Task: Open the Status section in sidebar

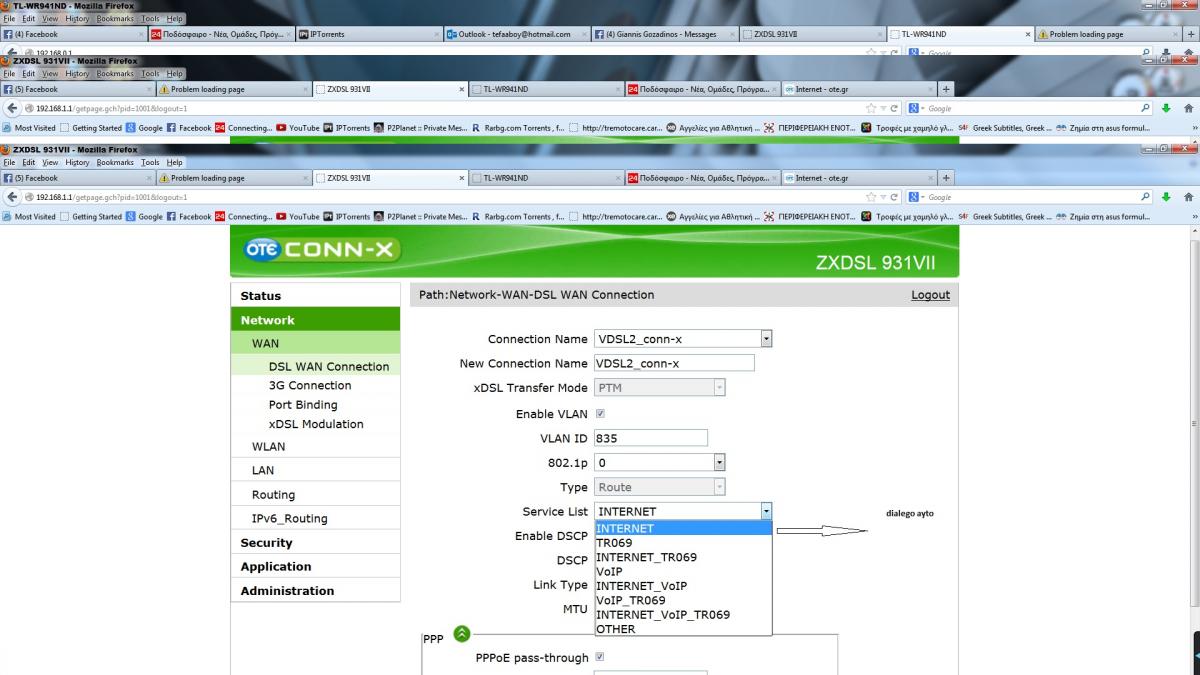Action: pos(315,296)
